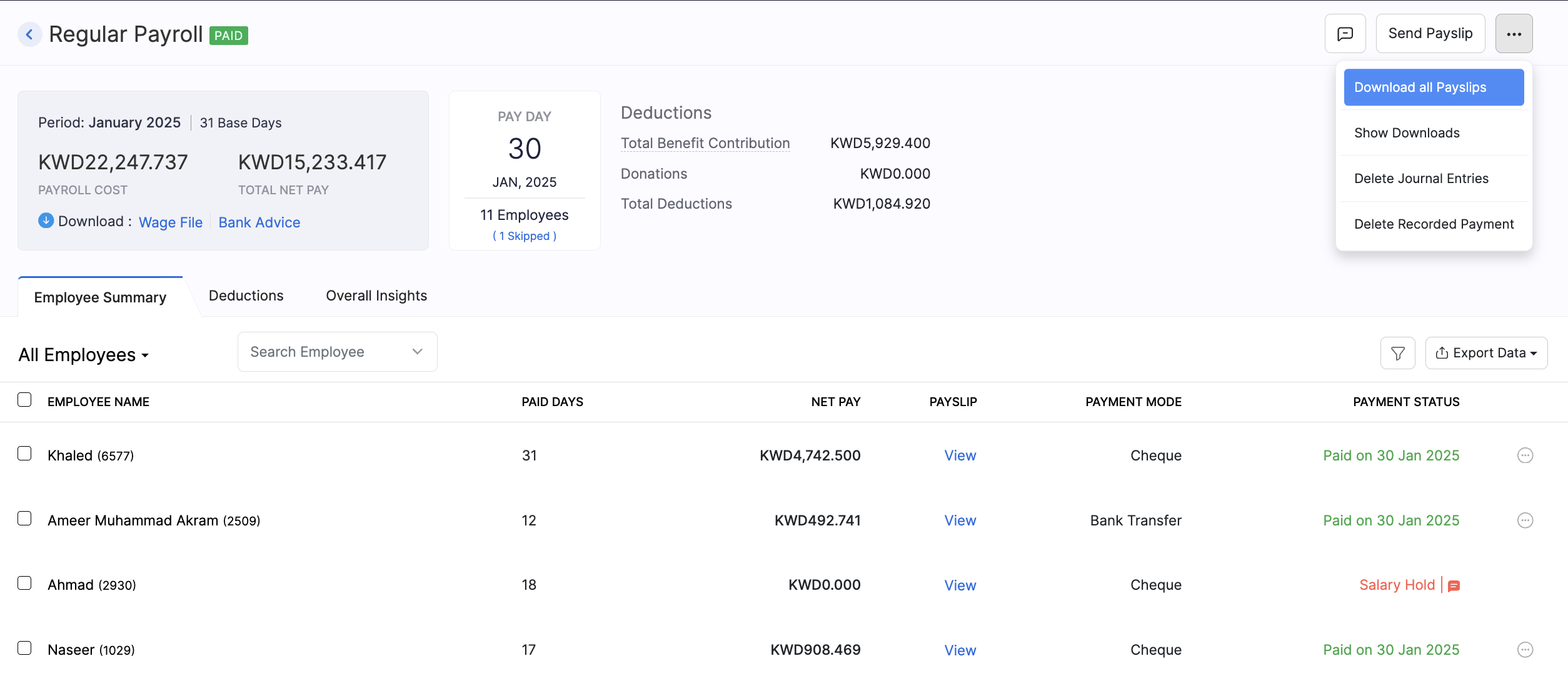Click the red comment icon beside Salary Hold
1568x686 pixels.
pos(1454,586)
